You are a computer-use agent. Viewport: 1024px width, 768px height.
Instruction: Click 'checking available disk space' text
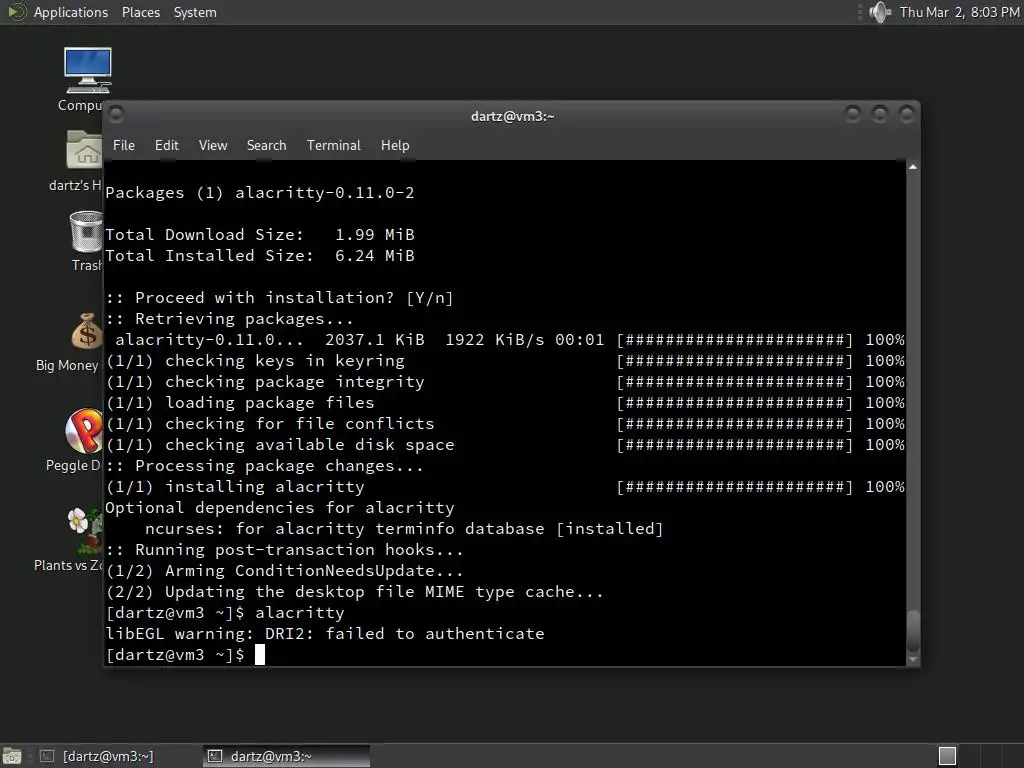[x=310, y=445]
